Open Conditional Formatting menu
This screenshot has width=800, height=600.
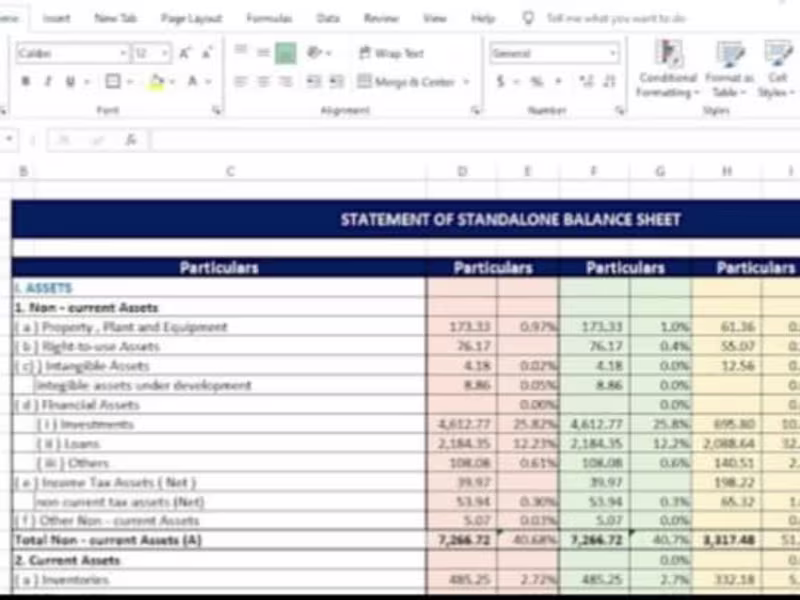pyautogui.click(x=668, y=69)
